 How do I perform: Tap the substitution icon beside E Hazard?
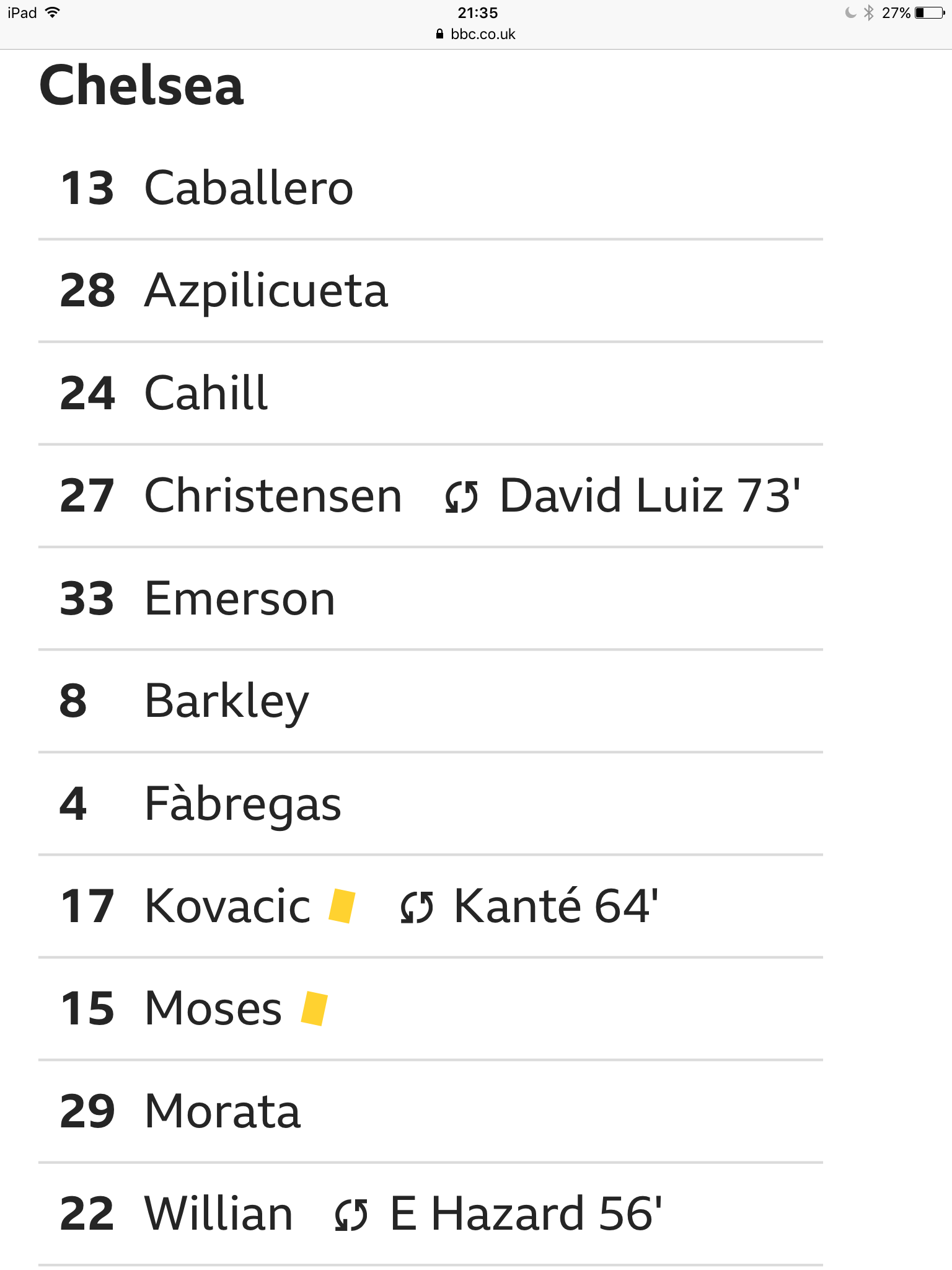(x=351, y=1215)
